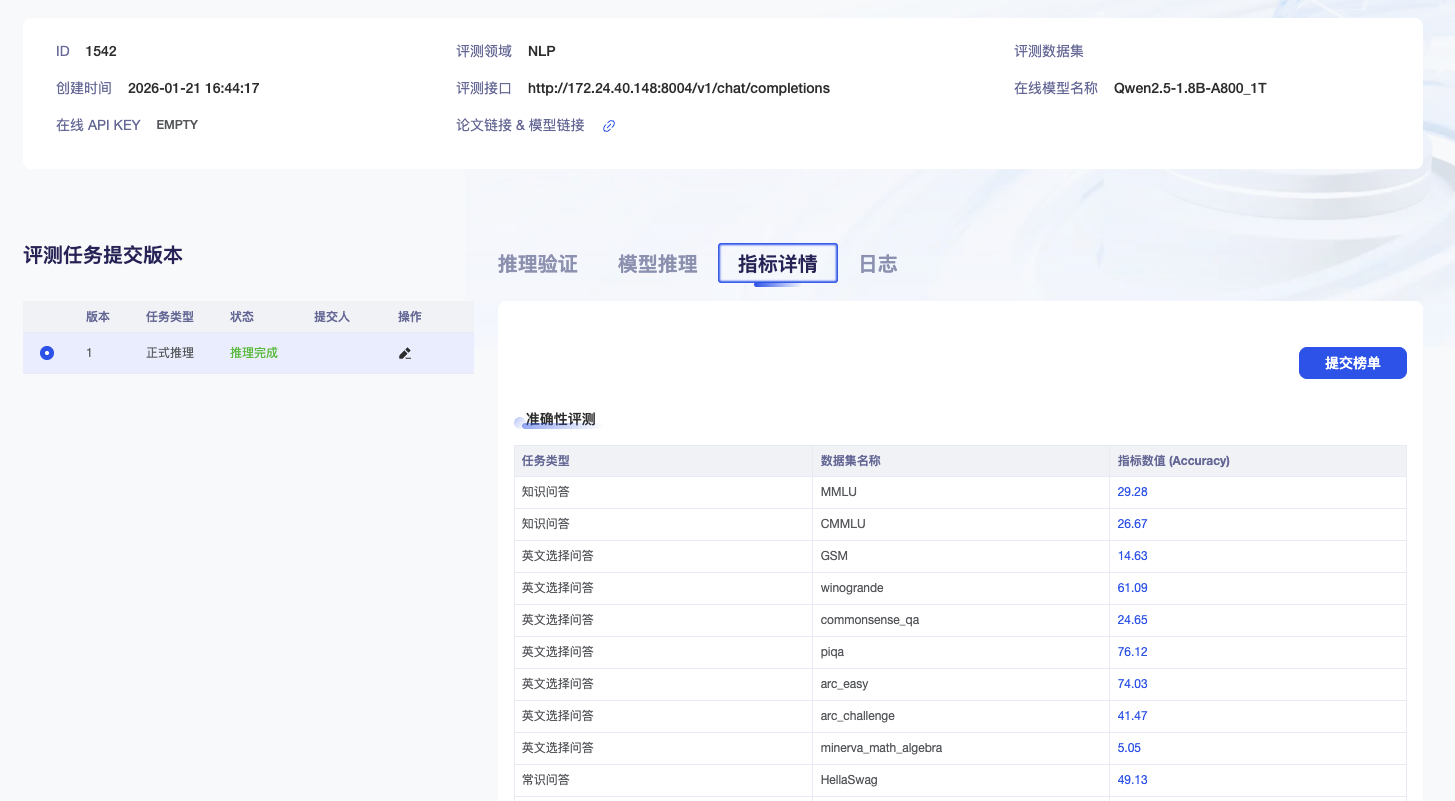This screenshot has width=1455, height=801.
Task: Click the winogrande score 61.09
Action: 1132,587
